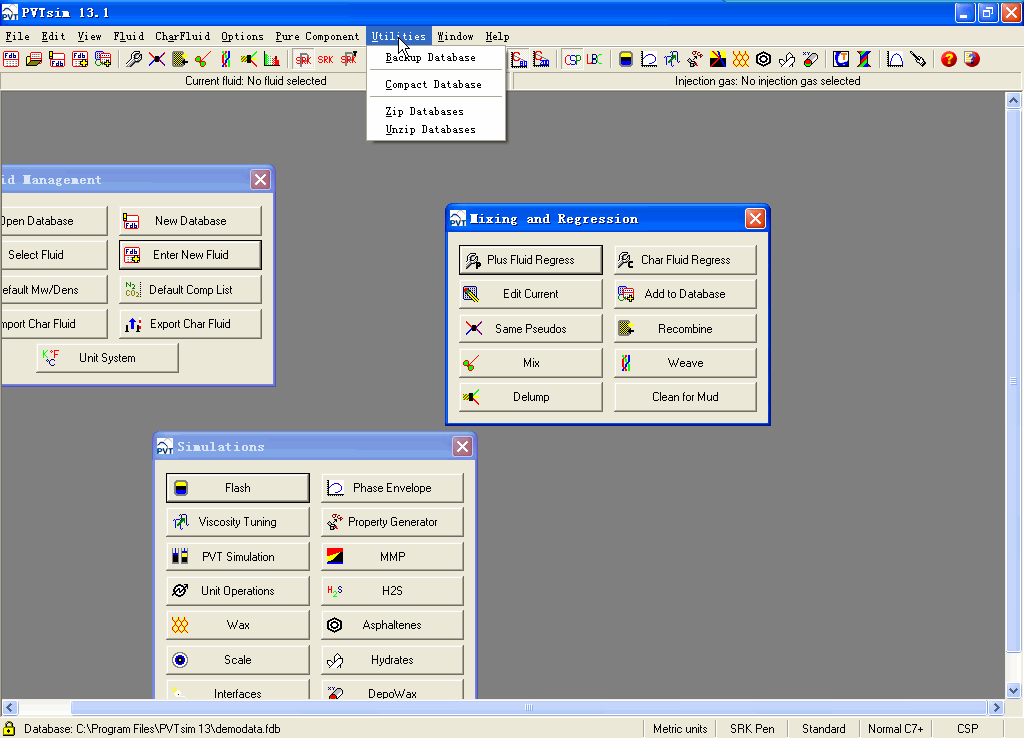Click the green and red bar chart toolbar icon
The image size is (1024, 738).
[272, 59]
